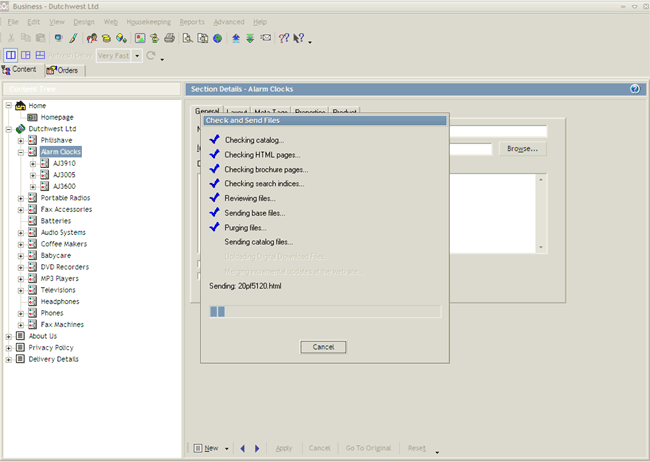The height and width of the screenshot is (462, 650).
Task: Switch to the Orders tab
Action: (x=62, y=70)
